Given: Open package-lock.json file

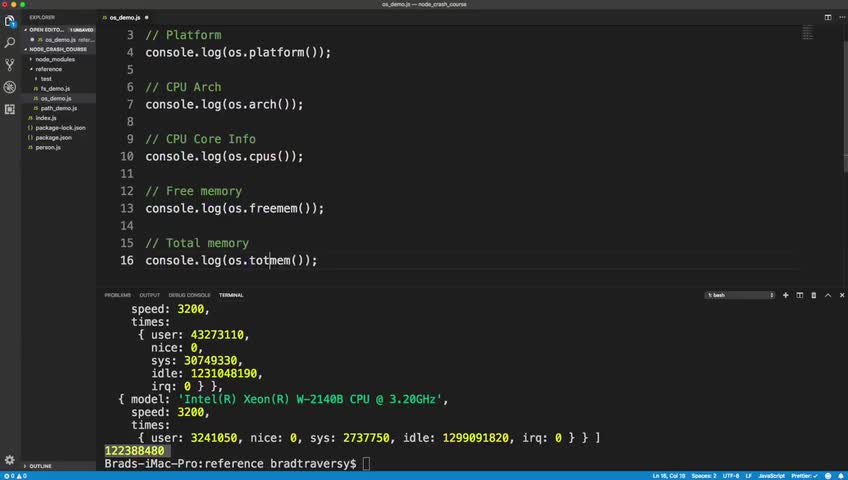Looking at the screenshot, I should tap(60, 128).
